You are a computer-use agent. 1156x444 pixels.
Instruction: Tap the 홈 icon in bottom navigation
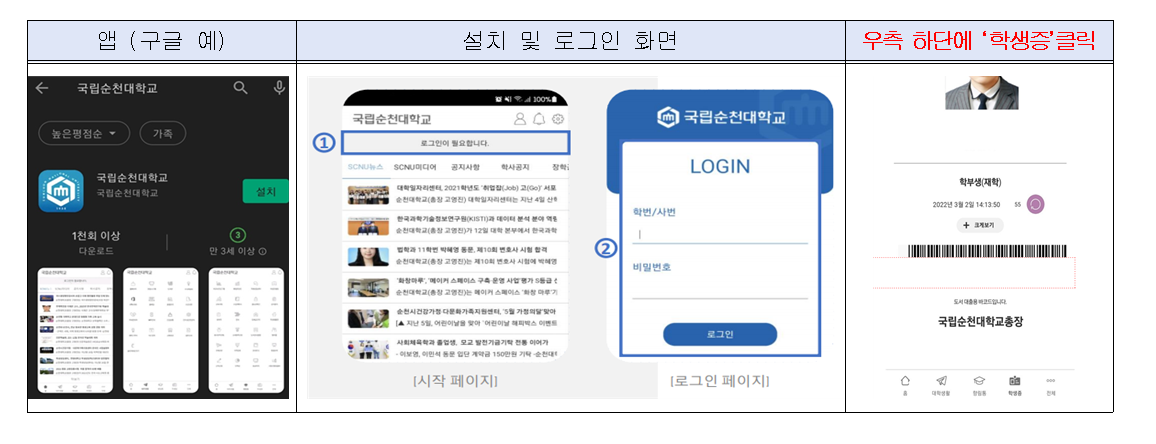[x=905, y=382]
